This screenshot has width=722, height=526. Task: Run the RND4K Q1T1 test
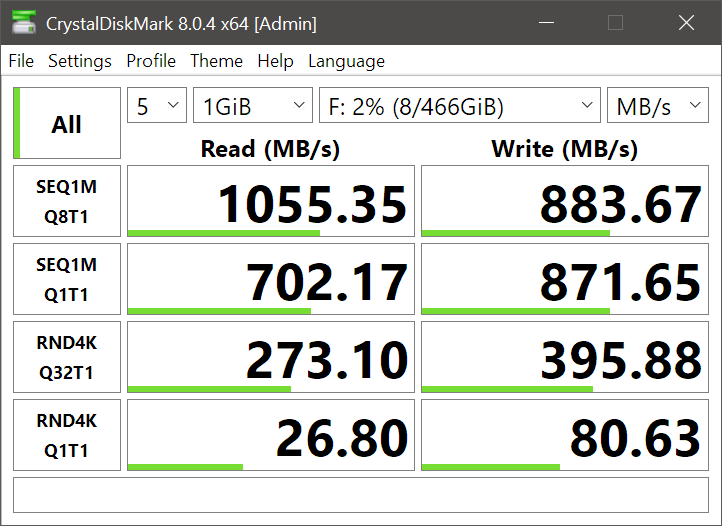click(67, 435)
